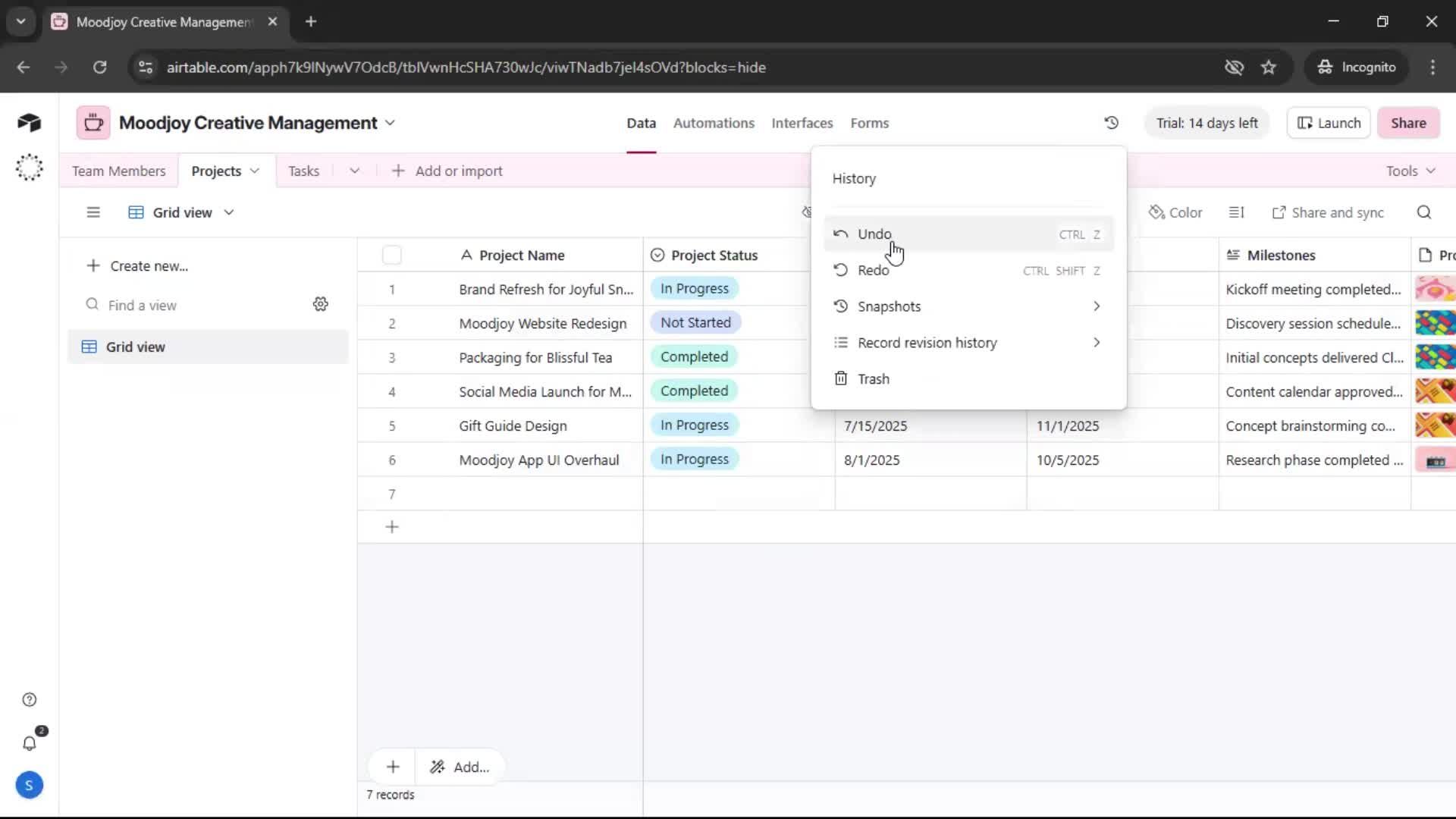Go back in the browser
The width and height of the screenshot is (1456, 819).
pos(24,67)
